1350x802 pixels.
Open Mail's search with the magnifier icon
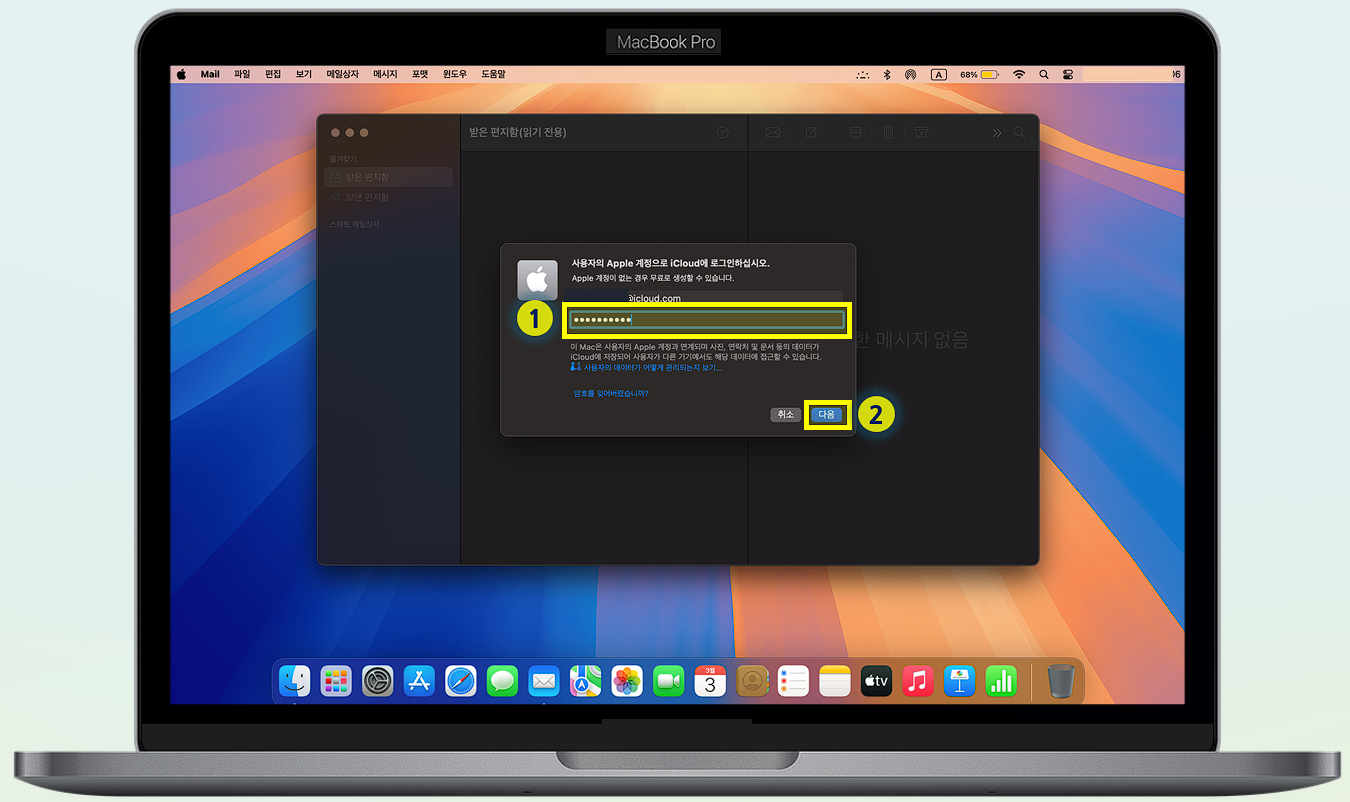pos(1019,132)
